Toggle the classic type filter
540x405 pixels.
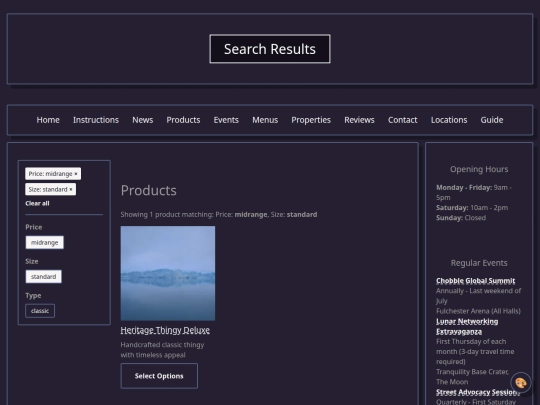[x=40, y=311]
